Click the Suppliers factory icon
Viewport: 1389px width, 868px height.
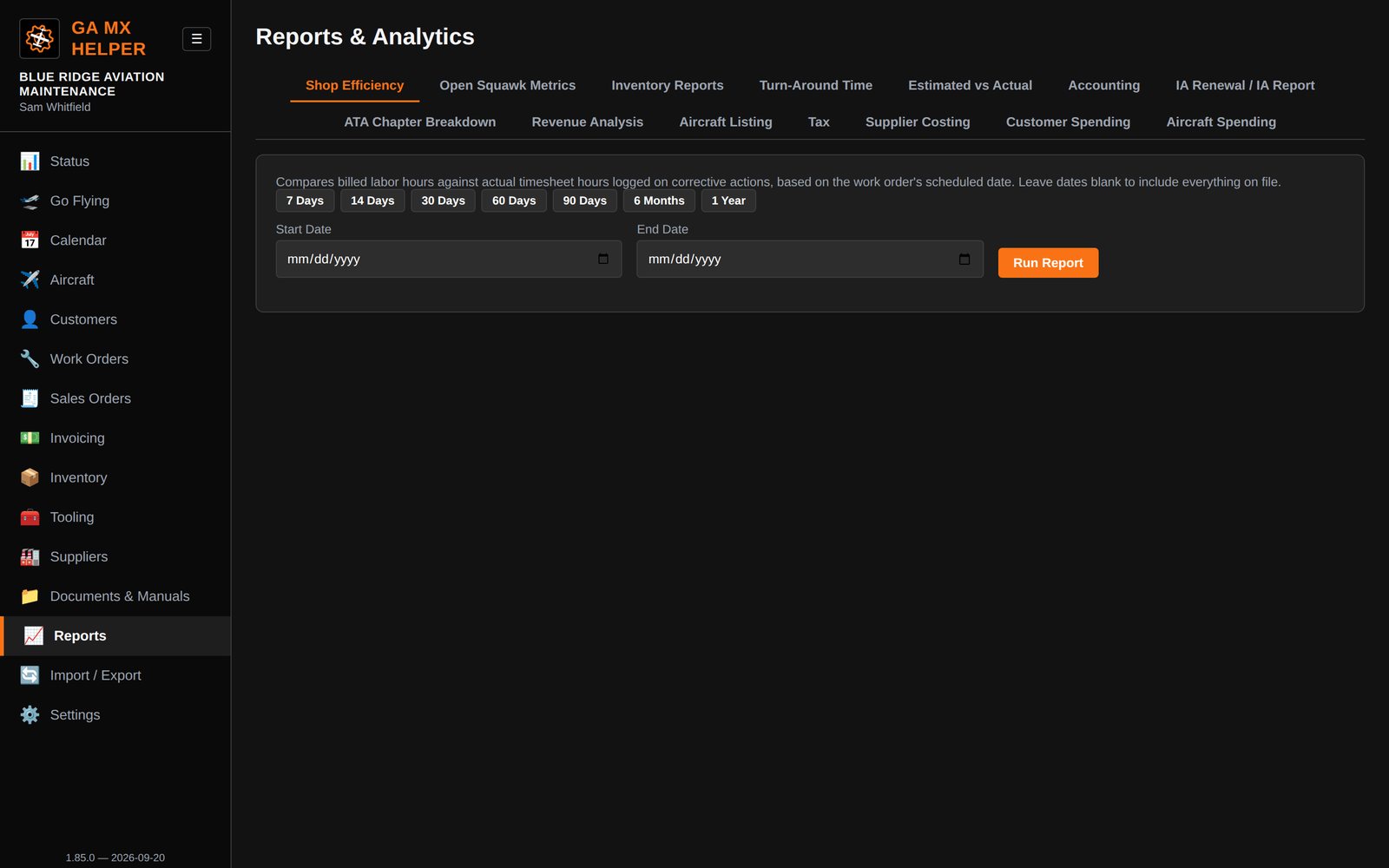(x=30, y=556)
